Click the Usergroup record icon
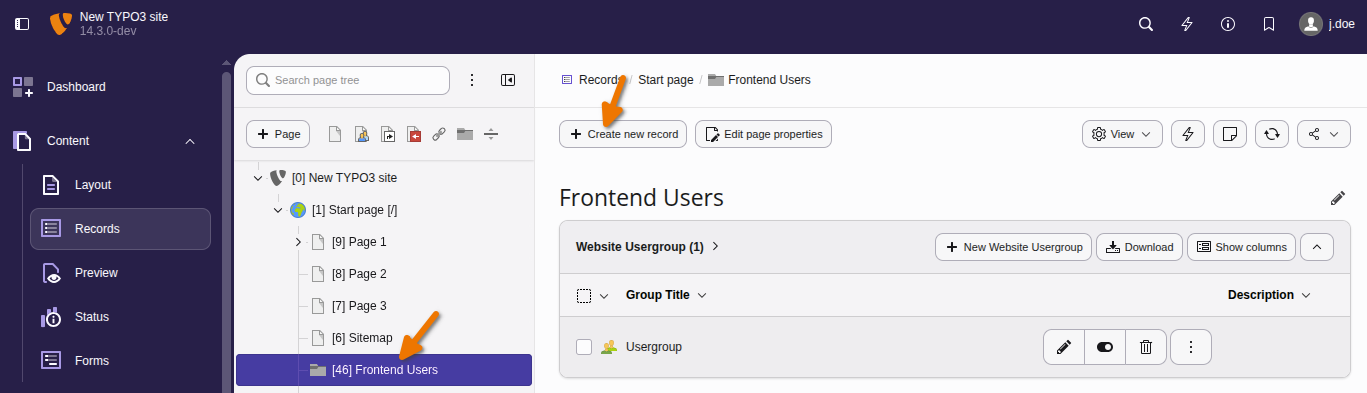Viewport: 1367px width, 393px height. [x=608, y=347]
